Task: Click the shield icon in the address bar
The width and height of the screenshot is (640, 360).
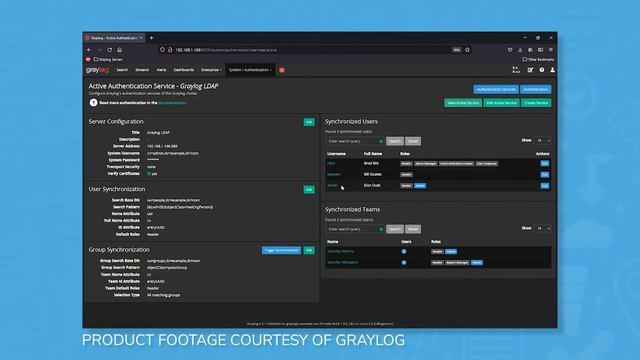Action: [162, 50]
